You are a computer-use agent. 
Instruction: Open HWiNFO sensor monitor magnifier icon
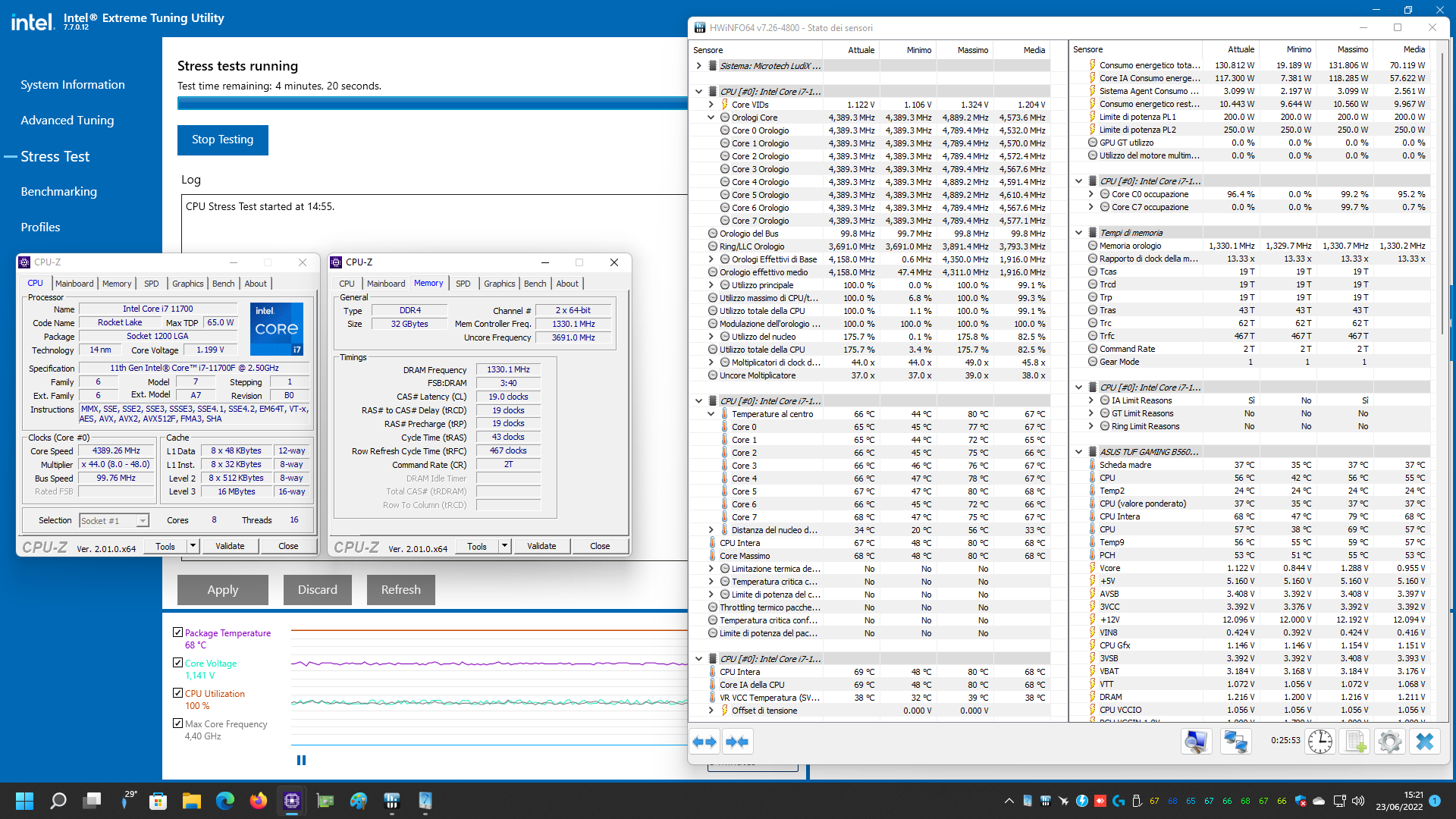1196,741
